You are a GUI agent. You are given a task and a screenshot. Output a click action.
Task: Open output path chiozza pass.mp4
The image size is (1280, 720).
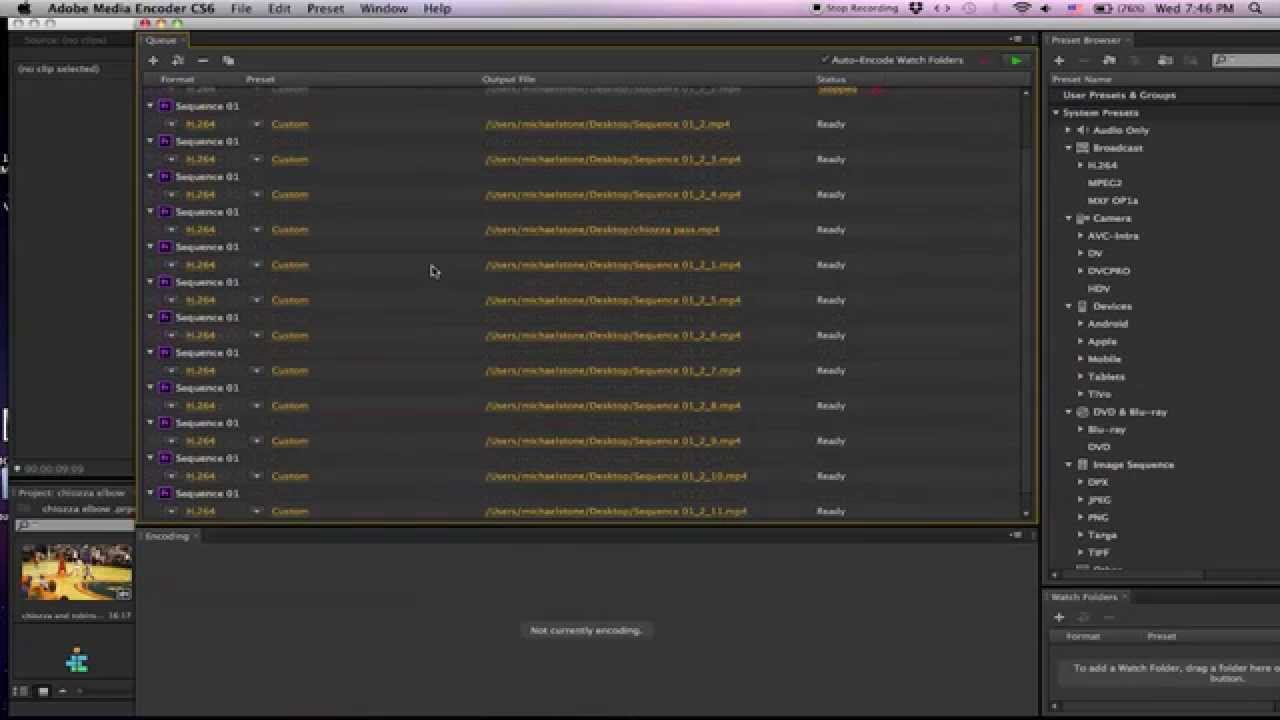602,230
